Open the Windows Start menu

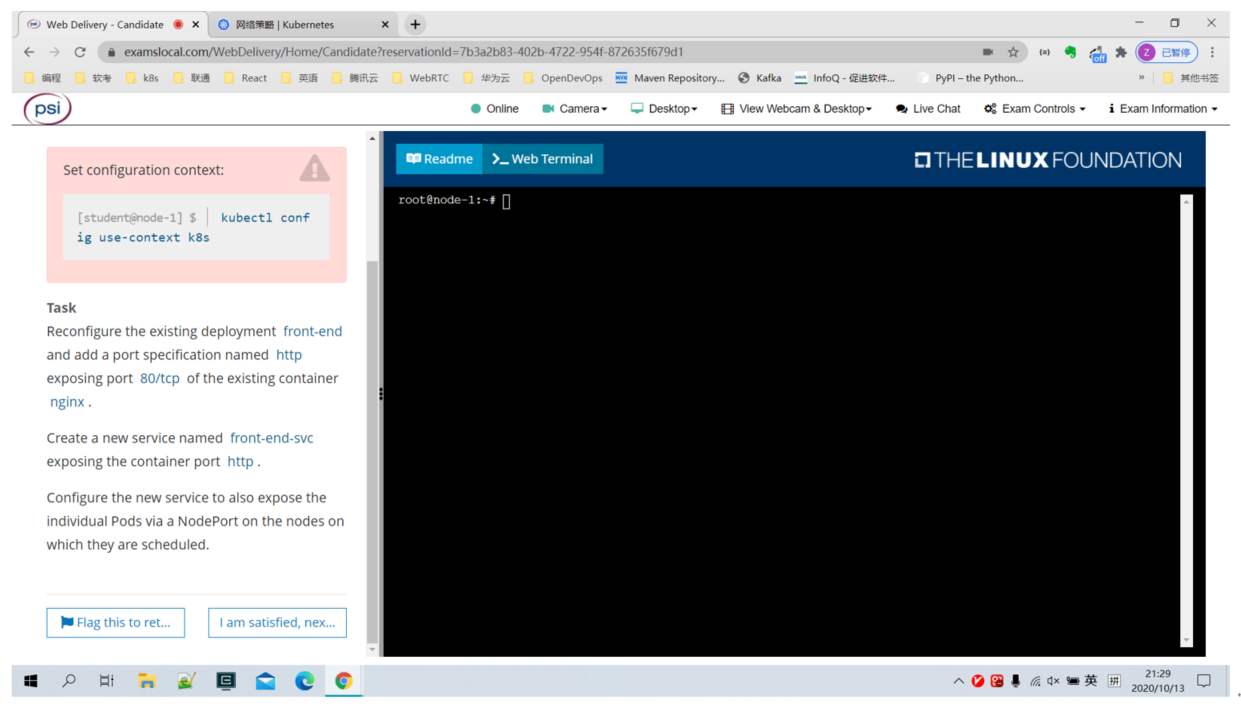point(31,681)
